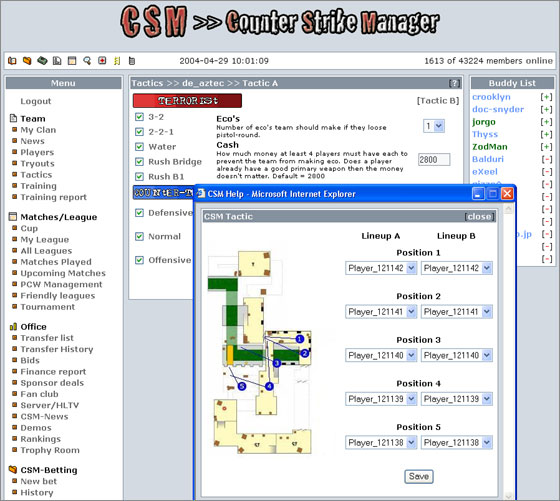
Task: Open Training report menu item
Action: 54,197
